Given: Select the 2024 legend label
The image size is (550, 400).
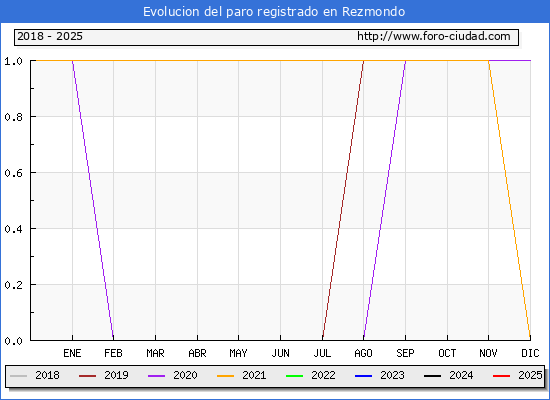Looking at the screenshot, I should (461, 375).
